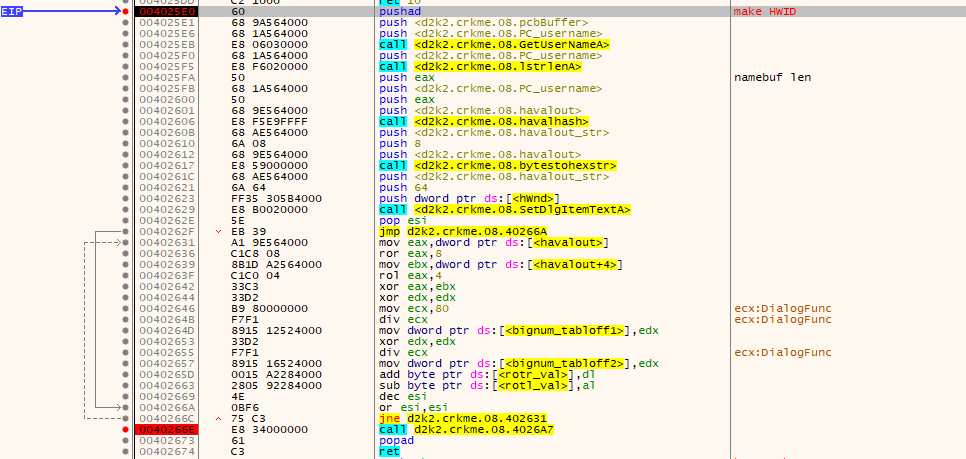
Task: Select the 'or esi,esi' instruction
Action: click(414, 407)
